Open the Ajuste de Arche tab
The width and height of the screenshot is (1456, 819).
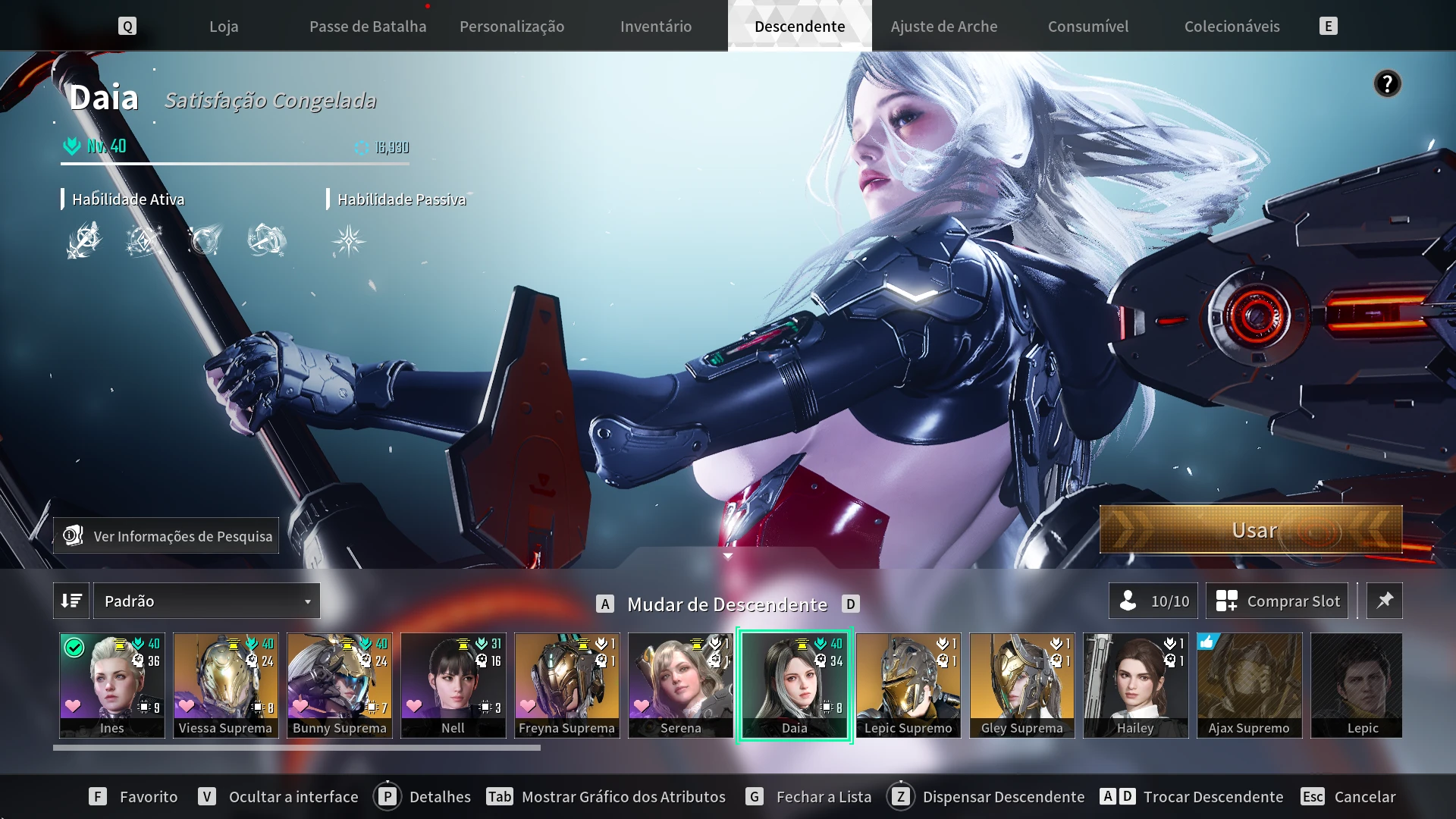(944, 27)
